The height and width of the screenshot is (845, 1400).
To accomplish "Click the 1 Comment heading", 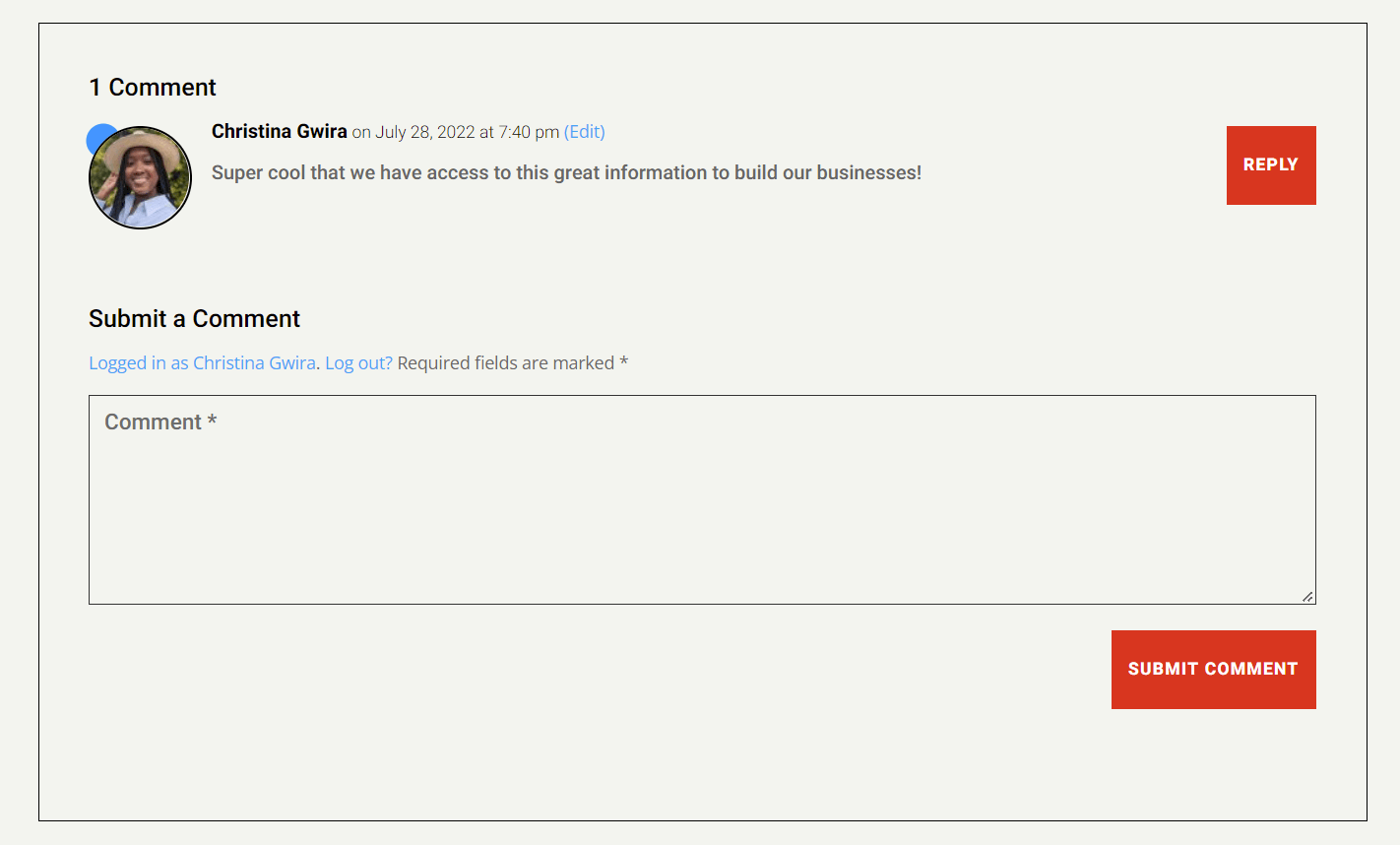I will click(152, 87).
